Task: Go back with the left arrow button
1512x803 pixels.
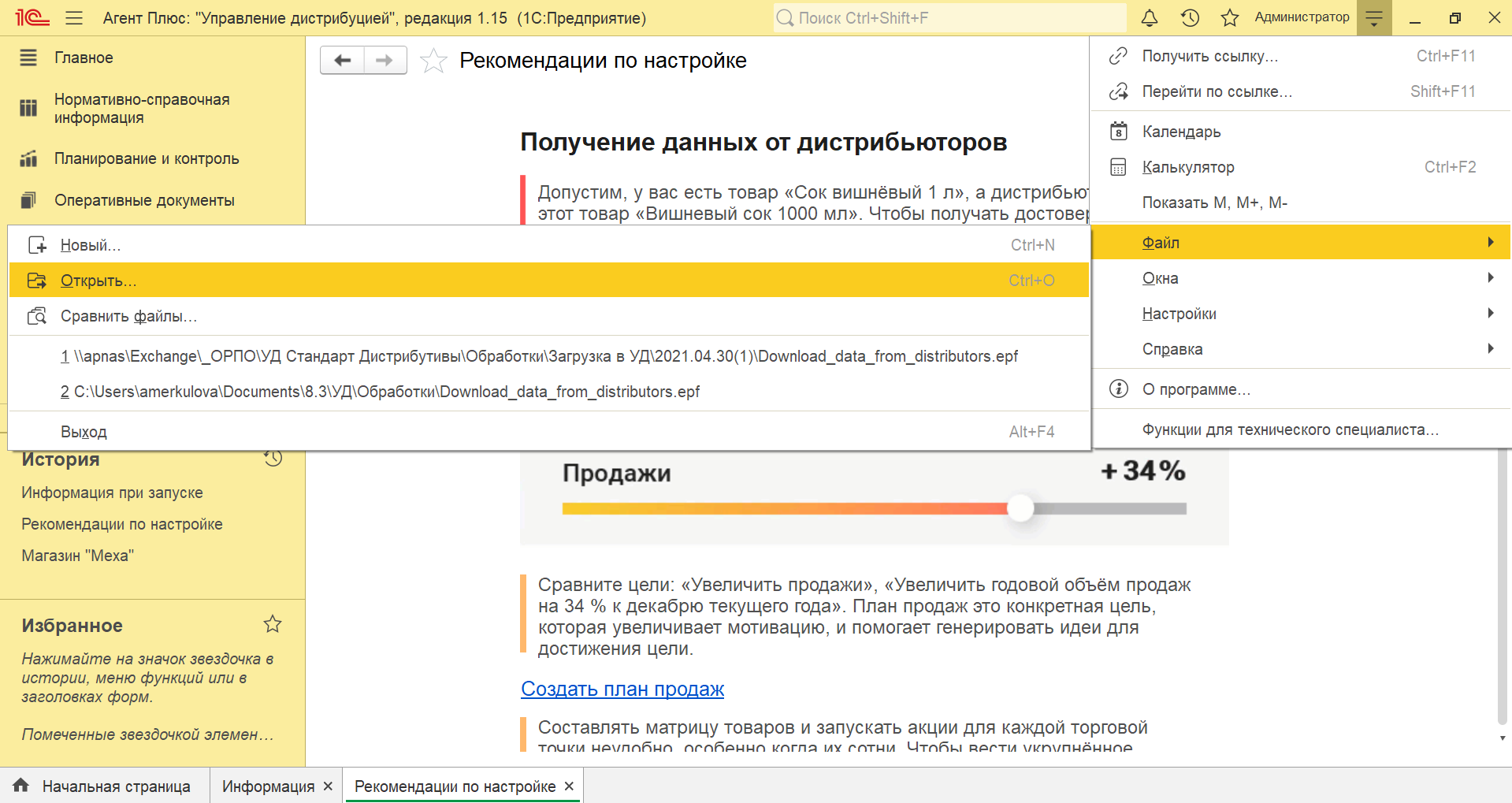Action: pos(342,61)
